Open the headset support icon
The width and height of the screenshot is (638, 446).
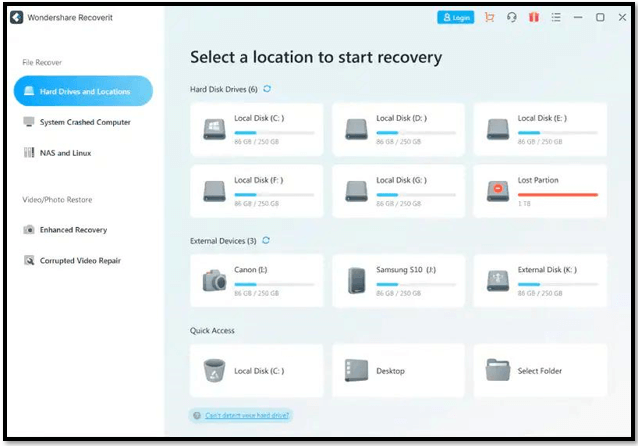point(511,17)
